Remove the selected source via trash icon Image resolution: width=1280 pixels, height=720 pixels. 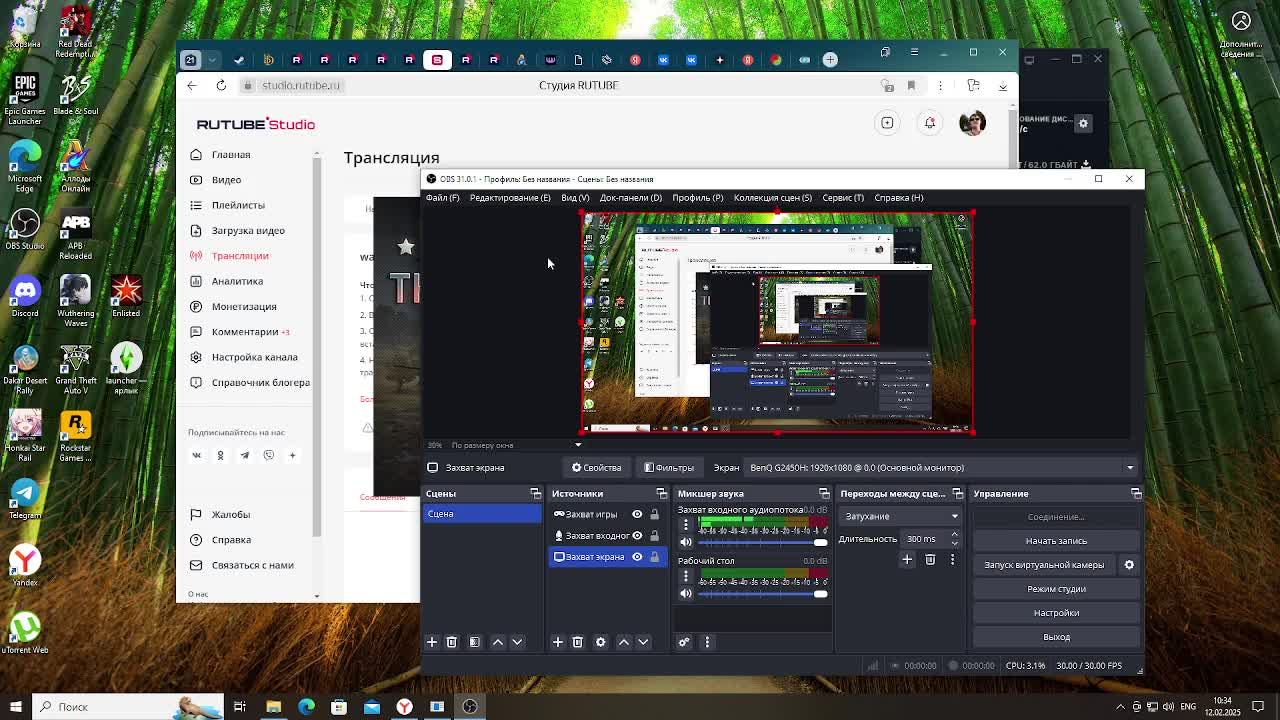(x=578, y=642)
